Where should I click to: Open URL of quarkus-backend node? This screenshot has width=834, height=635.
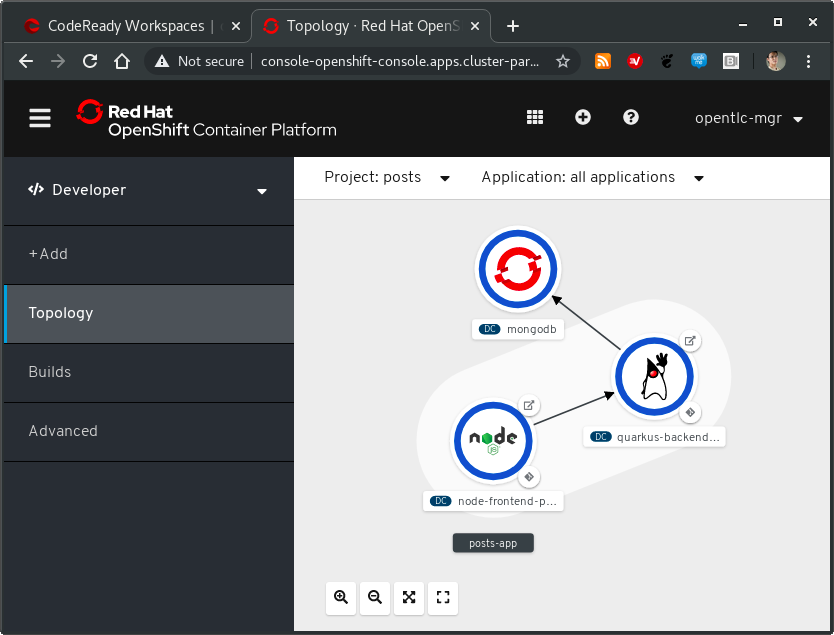[x=690, y=341]
